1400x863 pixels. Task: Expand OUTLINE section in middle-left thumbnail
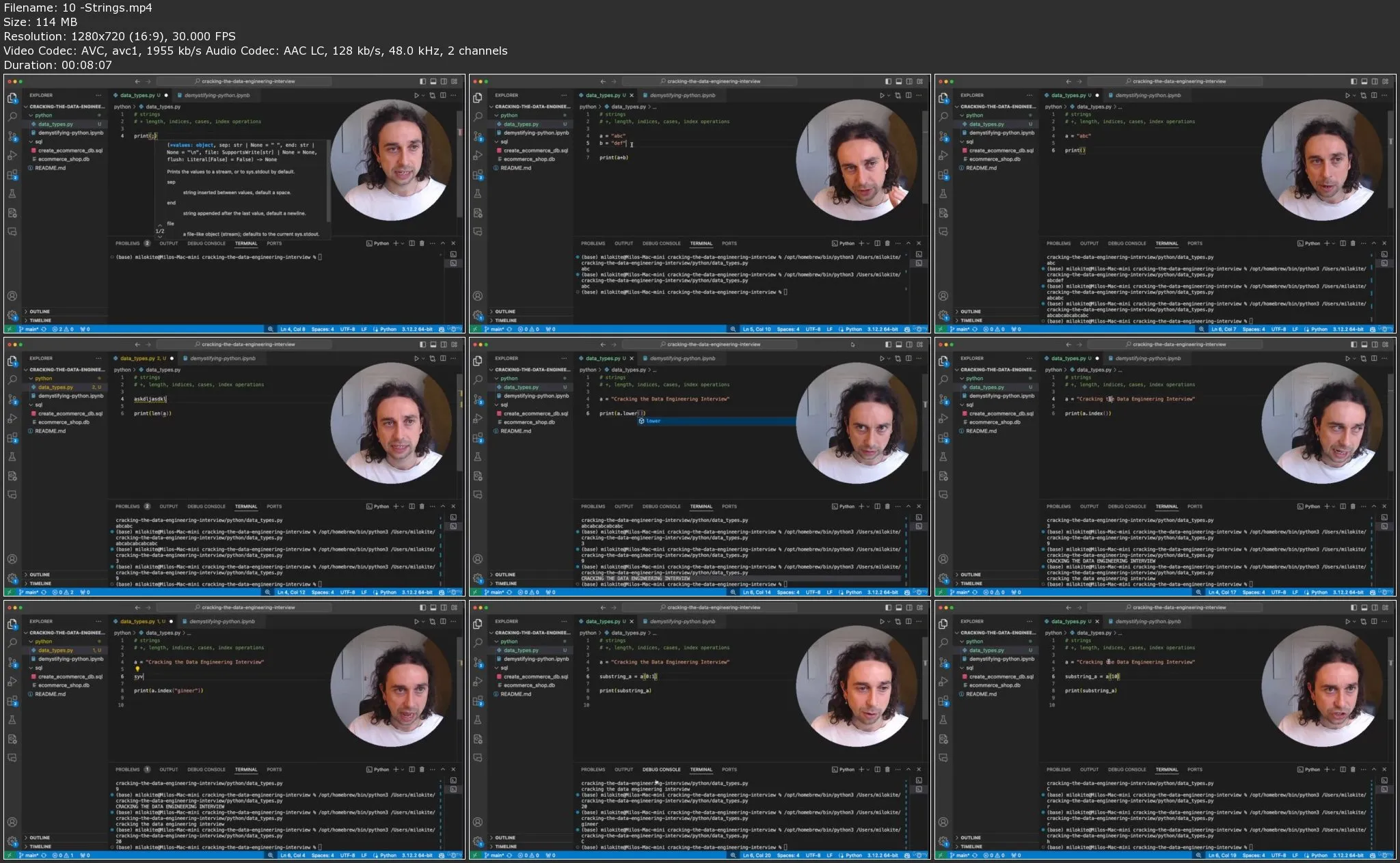coord(39,575)
